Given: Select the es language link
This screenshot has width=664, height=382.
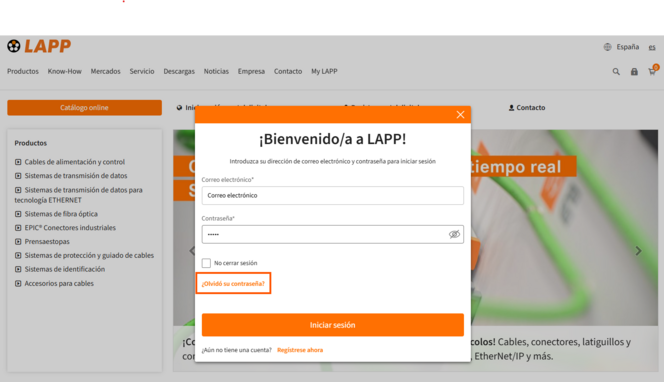Looking at the screenshot, I should coord(652,47).
